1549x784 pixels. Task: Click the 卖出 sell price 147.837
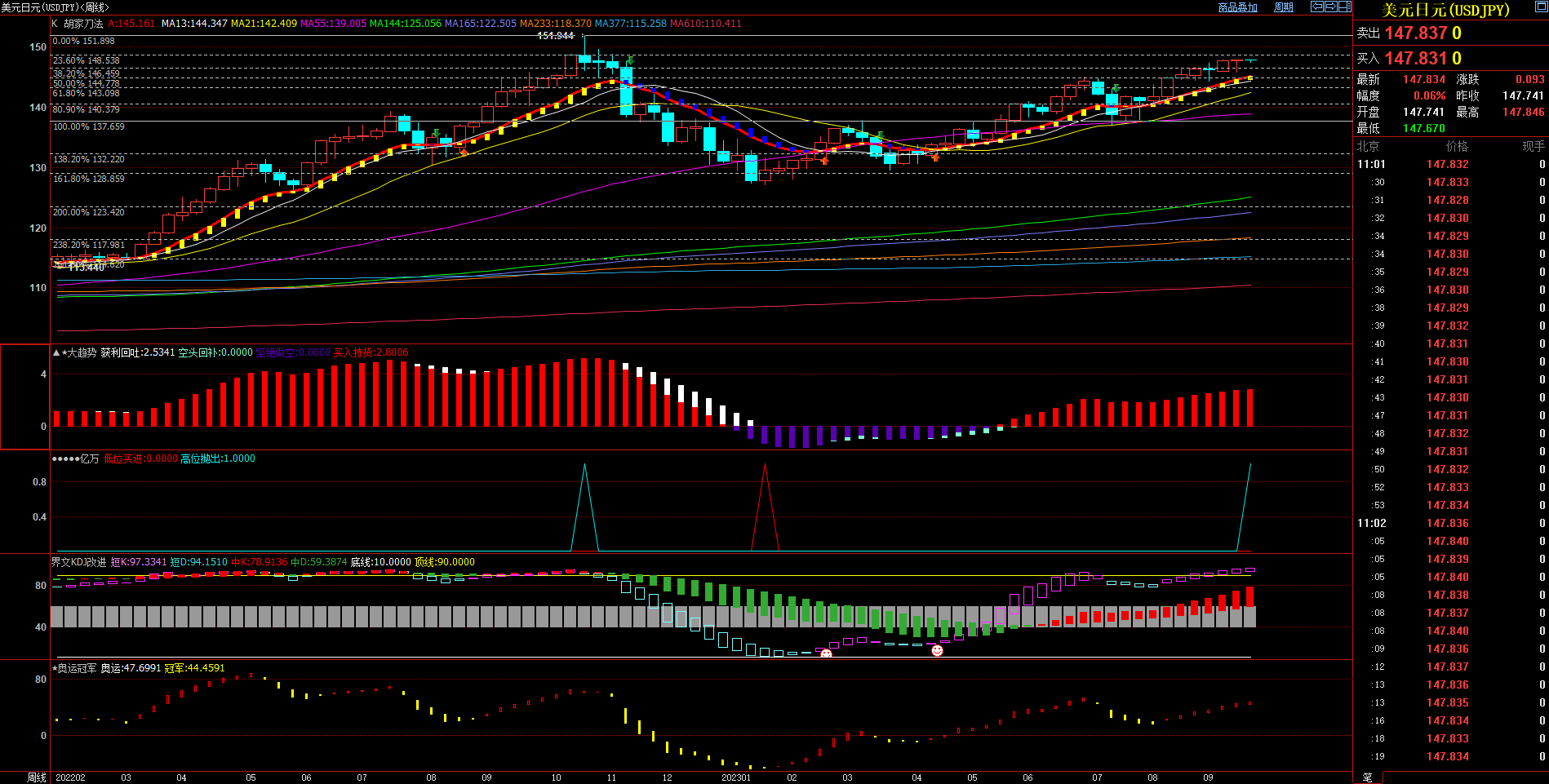point(1416,33)
